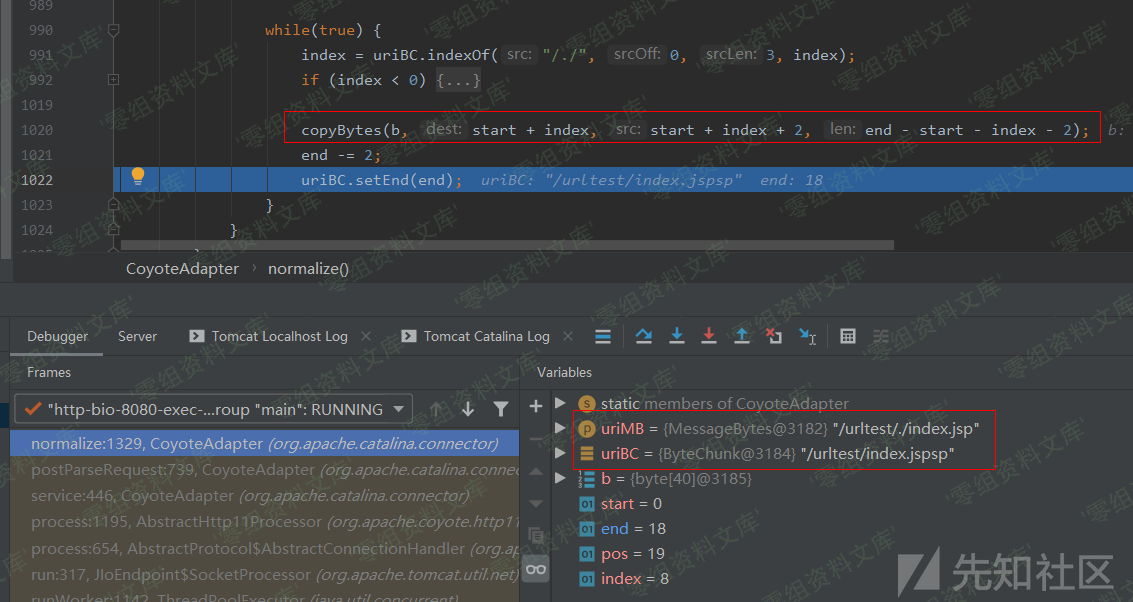
Task: Click the plus New Watch button
Action: click(536, 405)
